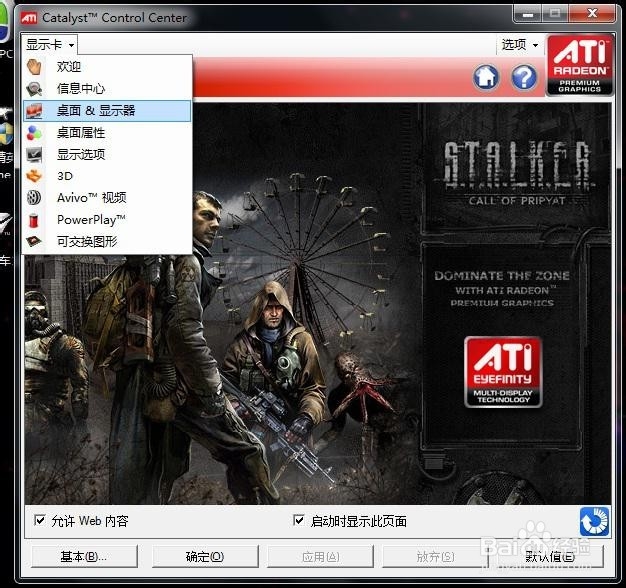Click the ATI Radeon Premium Graphics logo
This screenshot has width=626, height=588.
pos(580,65)
